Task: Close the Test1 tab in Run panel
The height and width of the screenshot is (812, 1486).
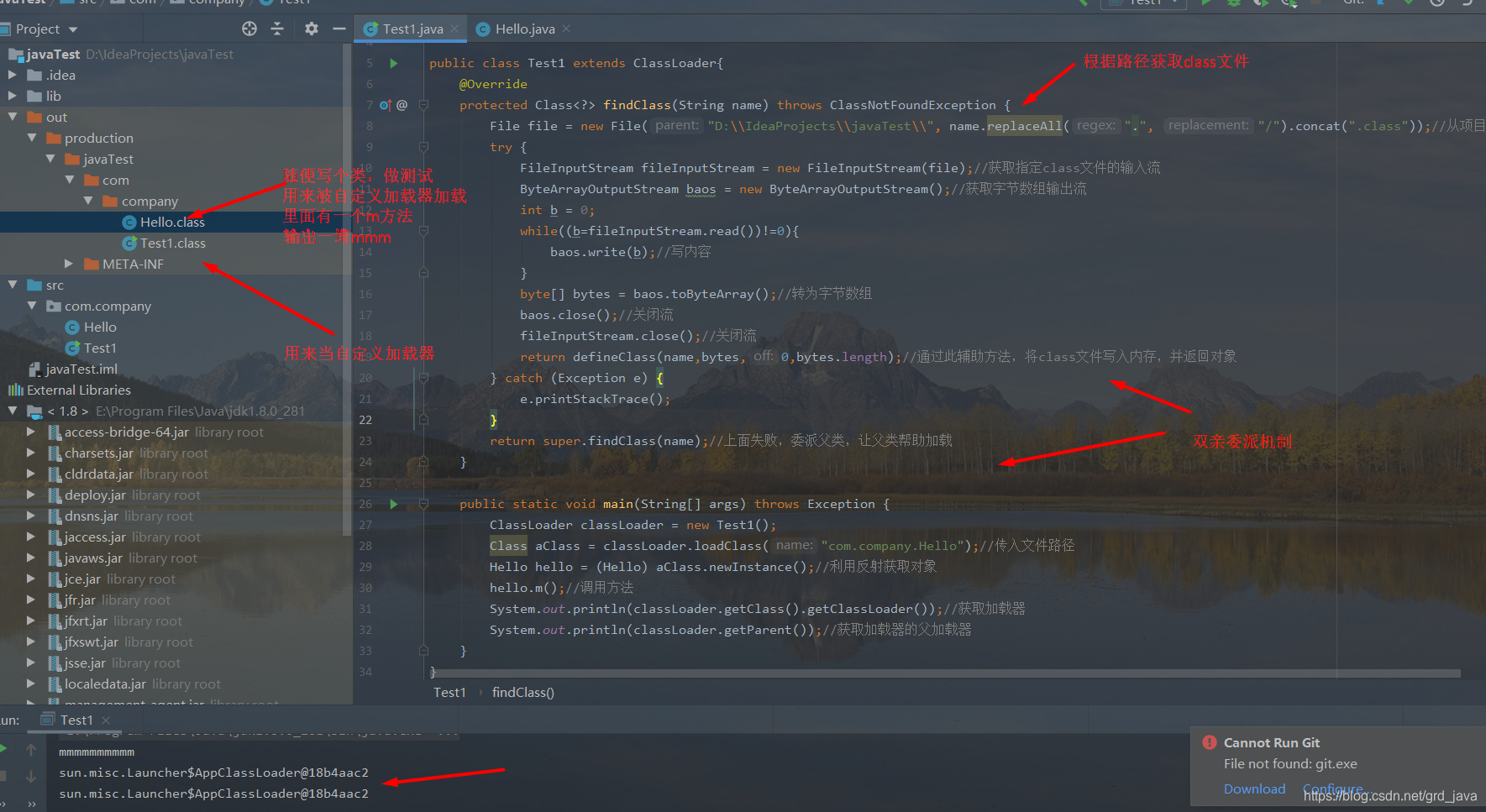Action: click(106, 720)
